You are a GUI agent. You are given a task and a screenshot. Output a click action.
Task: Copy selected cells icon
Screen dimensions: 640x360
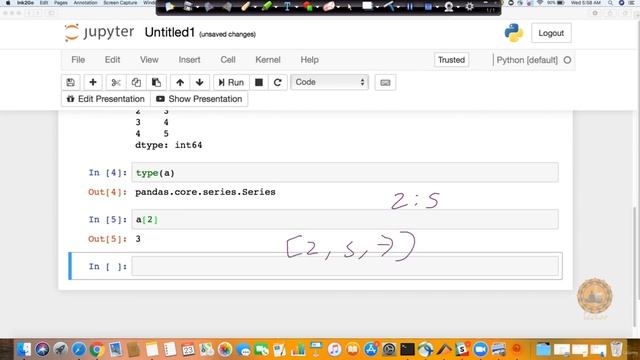[x=136, y=82]
